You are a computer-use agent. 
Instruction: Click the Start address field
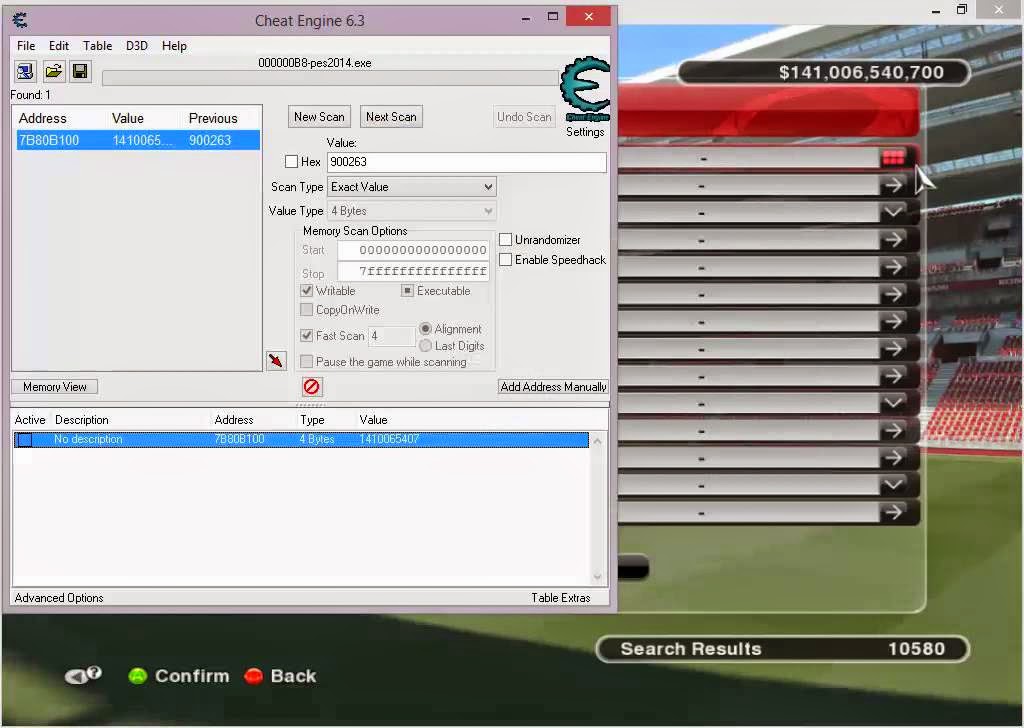click(x=413, y=250)
